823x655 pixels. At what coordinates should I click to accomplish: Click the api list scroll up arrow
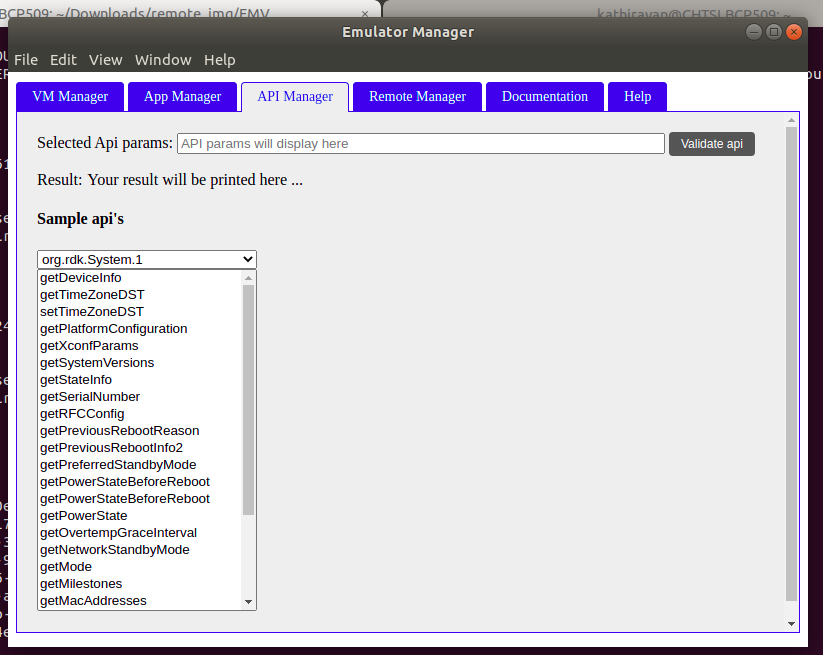[249, 278]
